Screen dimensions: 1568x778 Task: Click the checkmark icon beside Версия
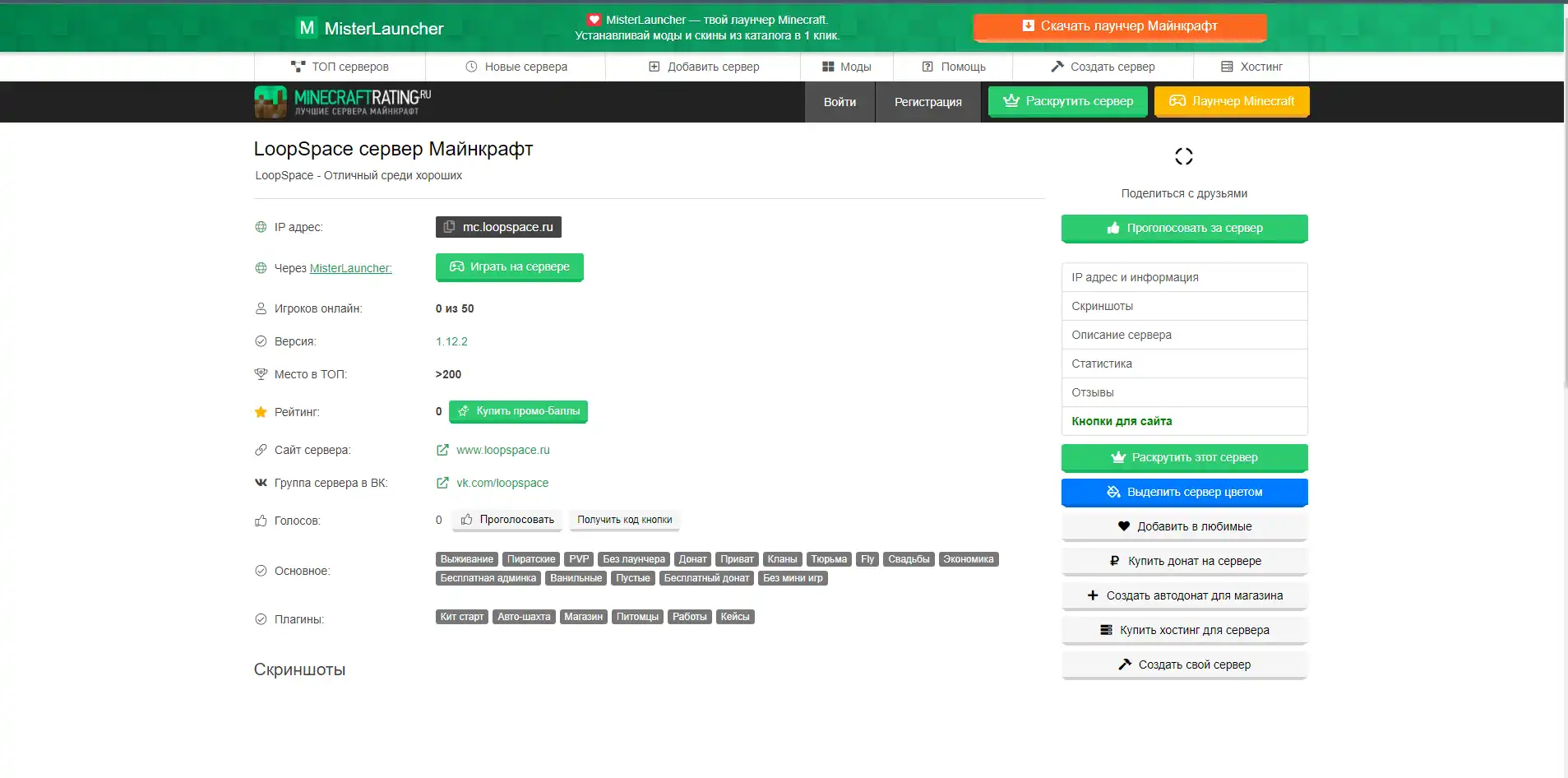(261, 341)
